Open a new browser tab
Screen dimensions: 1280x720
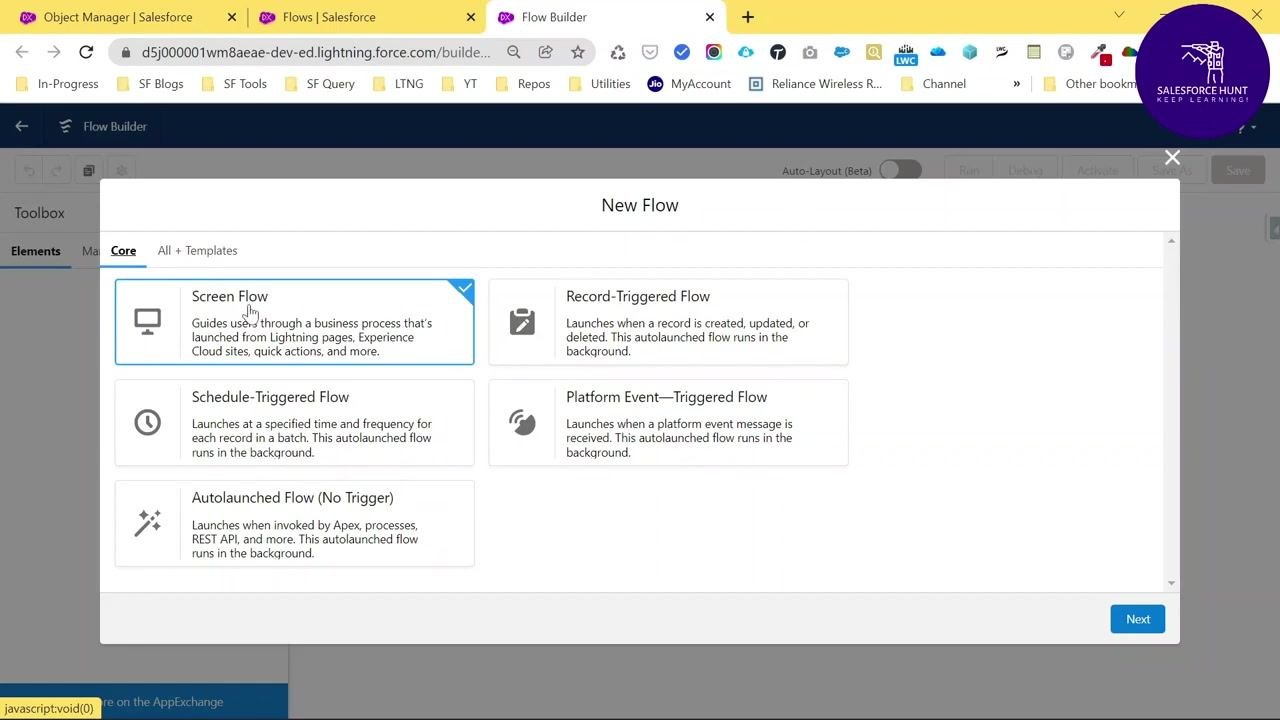coord(748,17)
